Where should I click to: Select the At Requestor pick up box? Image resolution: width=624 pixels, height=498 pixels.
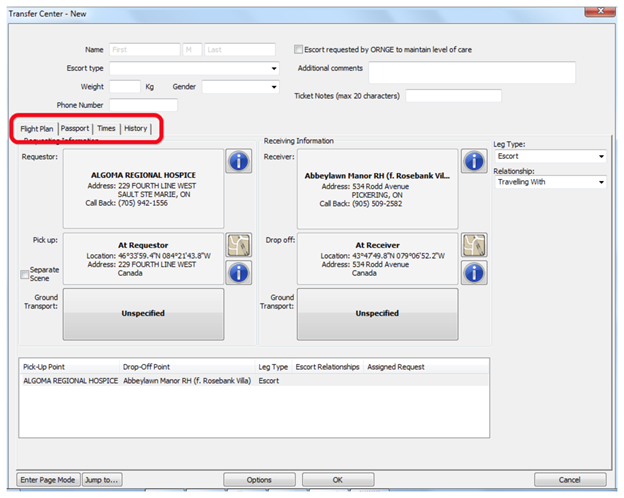point(143,259)
